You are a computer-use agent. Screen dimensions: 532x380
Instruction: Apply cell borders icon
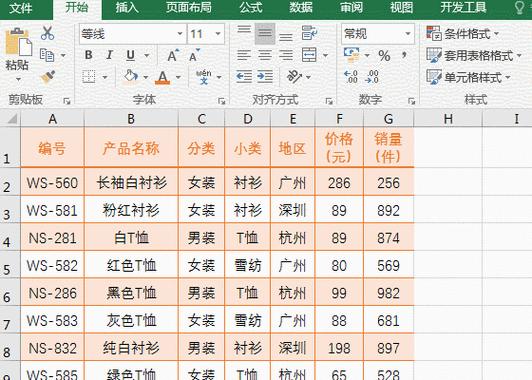89,77
